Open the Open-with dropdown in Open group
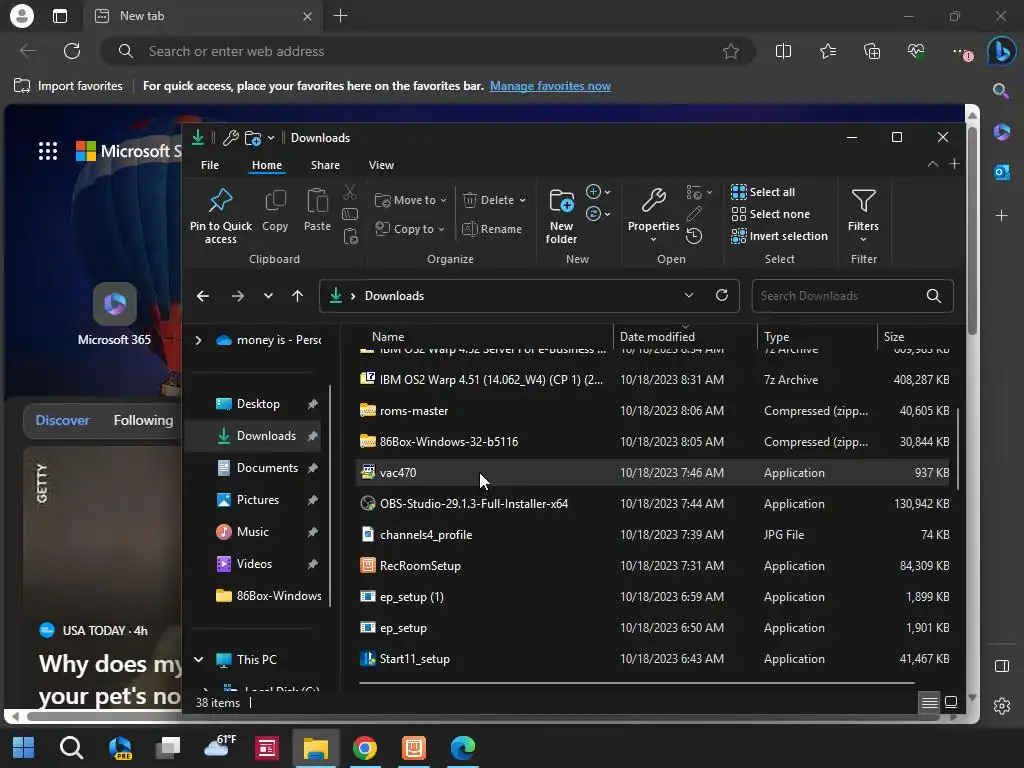The image size is (1024, 768). click(699, 193)
